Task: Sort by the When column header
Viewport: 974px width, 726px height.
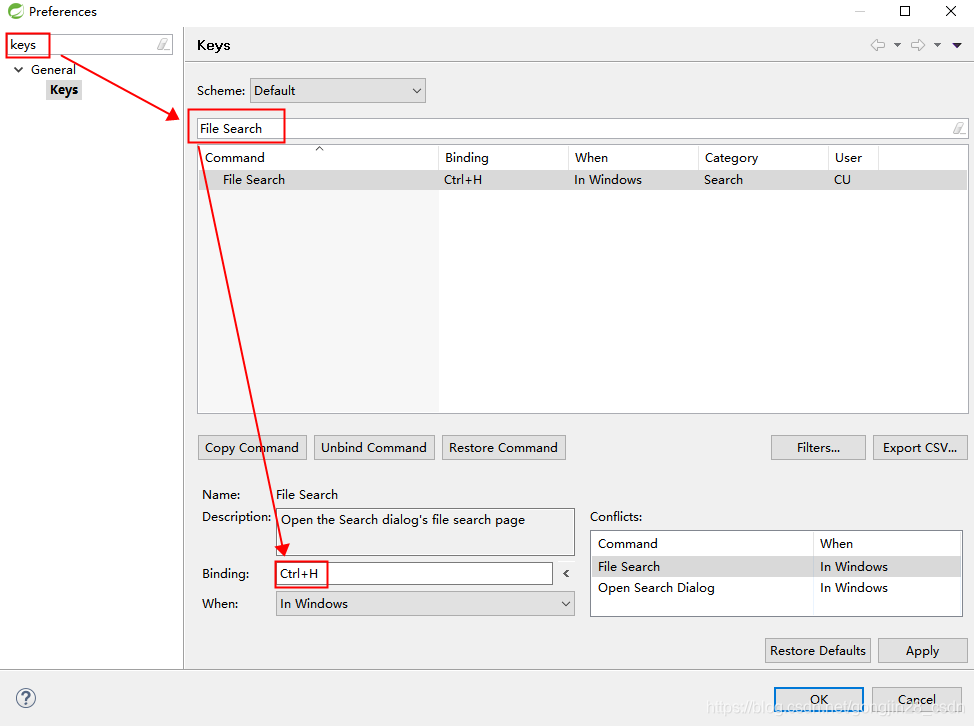Action: click(x=633, y=158)
